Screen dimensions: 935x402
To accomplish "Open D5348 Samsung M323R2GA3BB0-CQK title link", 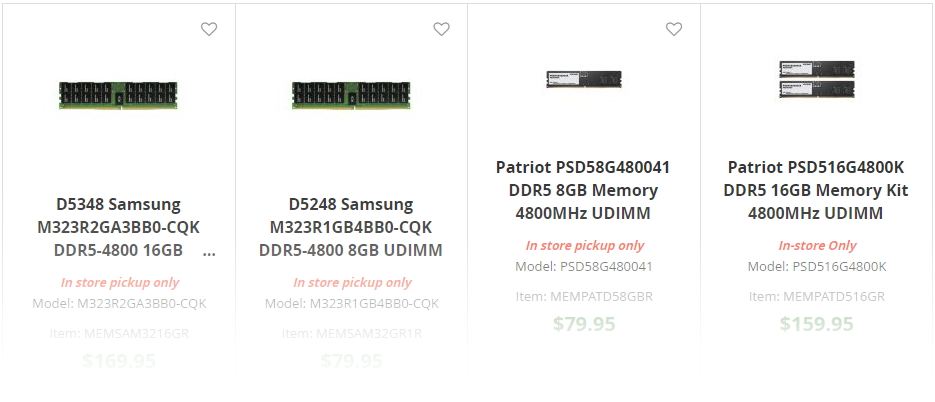I will pos(119,227).
